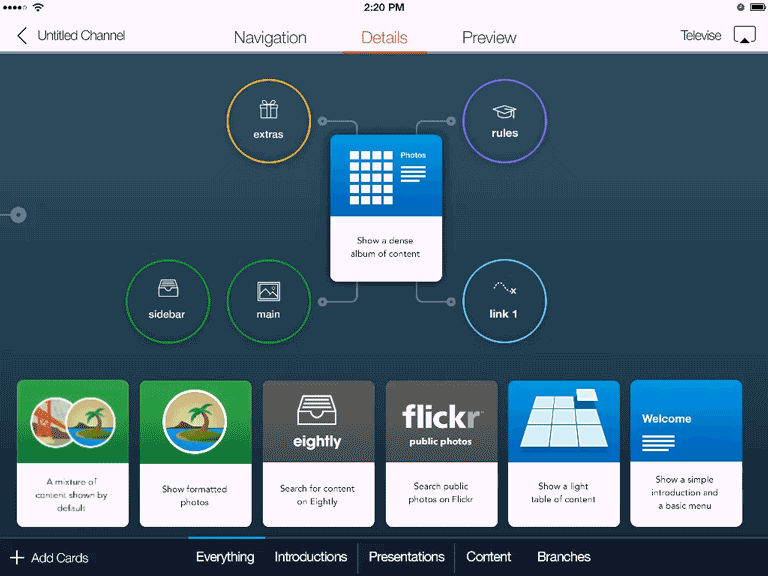Open the Untitled Channel title

(x=81, y=36)
